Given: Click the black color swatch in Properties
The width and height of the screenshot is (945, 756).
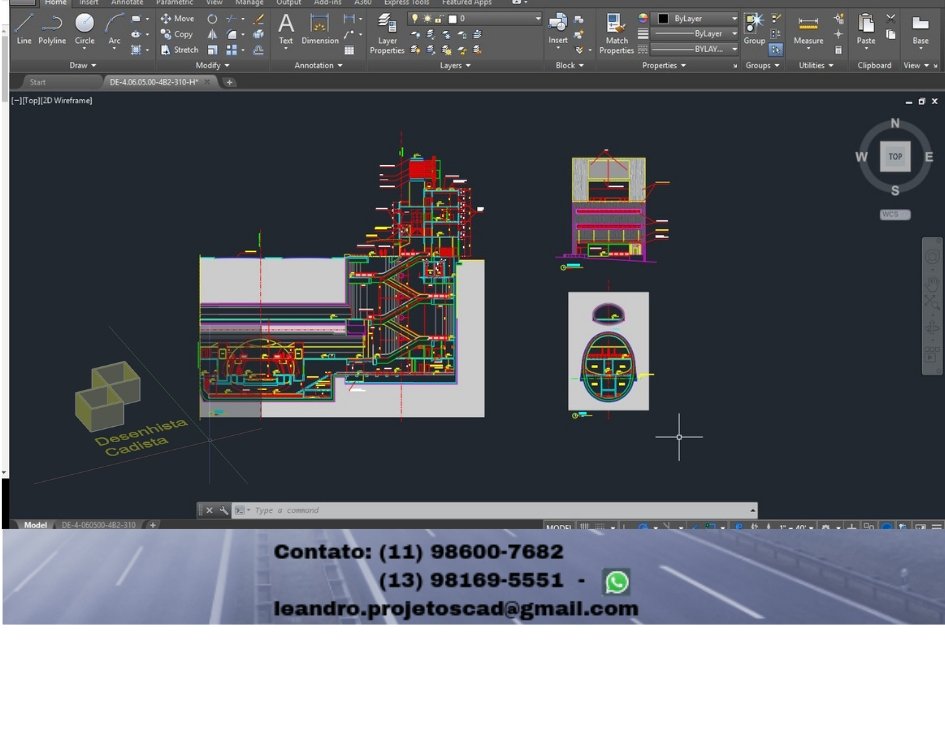Looking at the screenshot, I should click(663, 19).
